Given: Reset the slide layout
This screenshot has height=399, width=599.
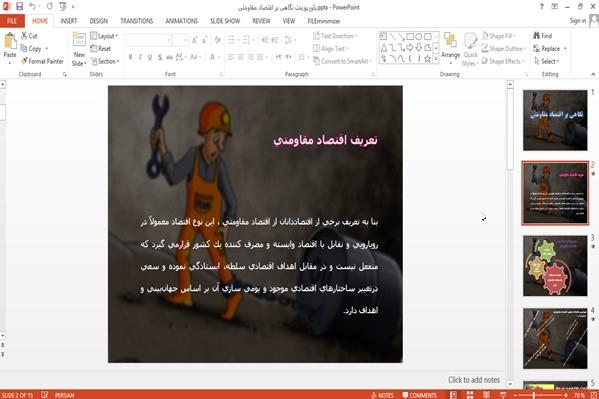Looking at the screenshot, I should click(100, 49).
